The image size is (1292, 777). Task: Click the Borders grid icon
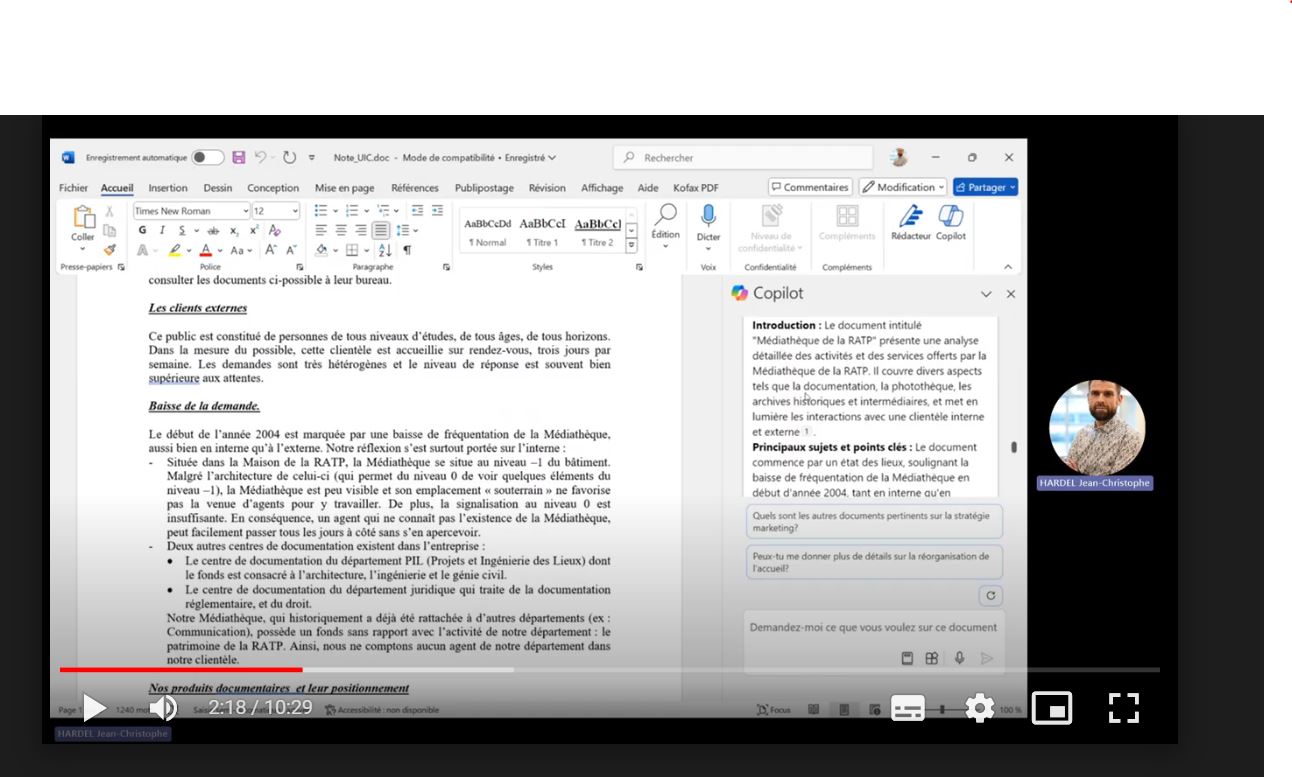click(x=352, y=250)
